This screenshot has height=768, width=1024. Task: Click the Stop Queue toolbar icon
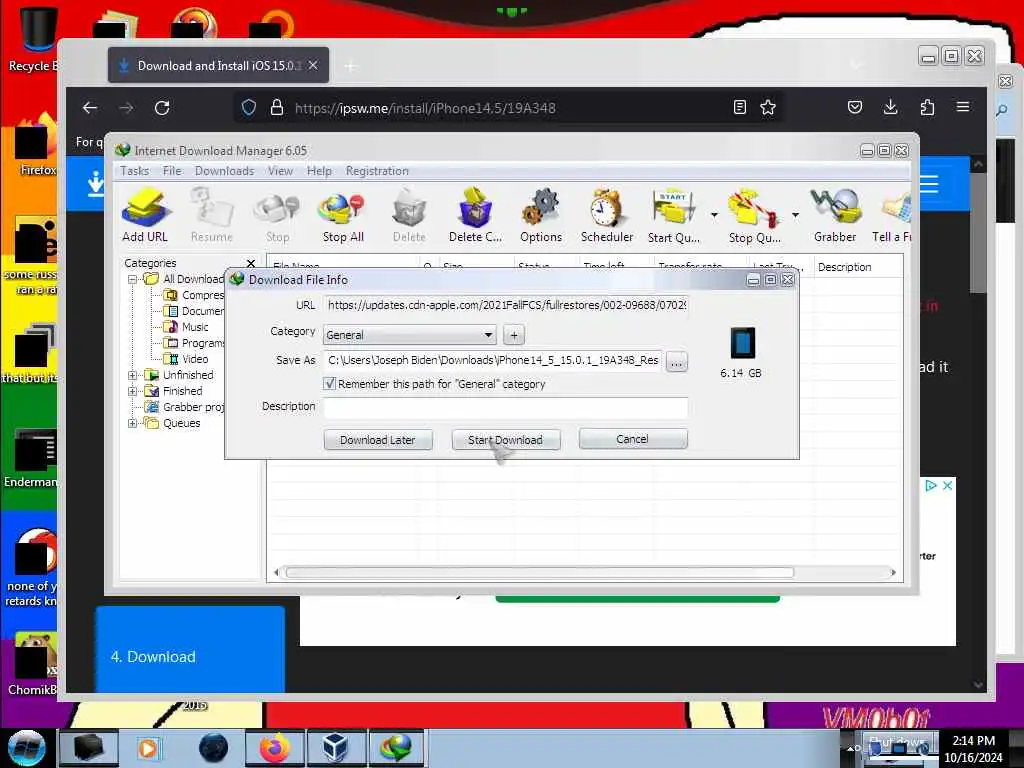click(x=754, y=216)
